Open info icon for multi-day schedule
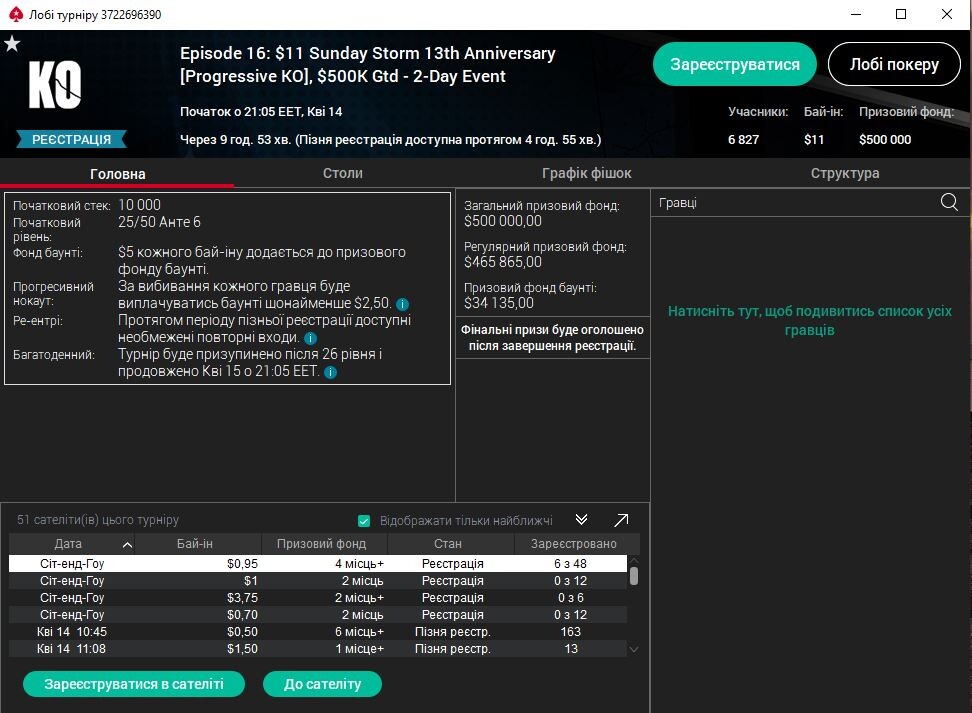Screen dimensions: 972x713 click(x=331, y=372)
